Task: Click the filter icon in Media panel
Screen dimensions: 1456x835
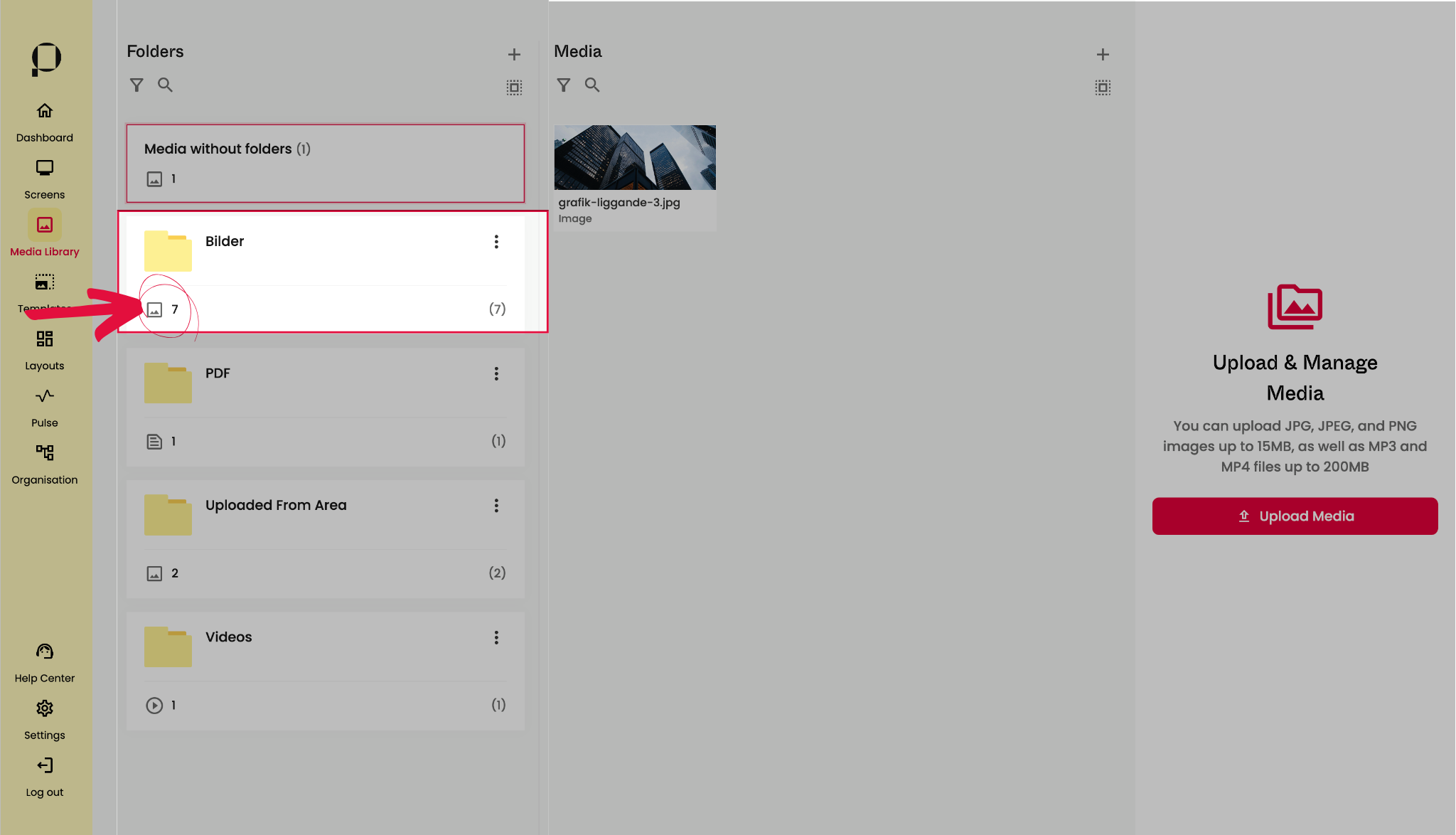Action: click(x=564, y=85)
